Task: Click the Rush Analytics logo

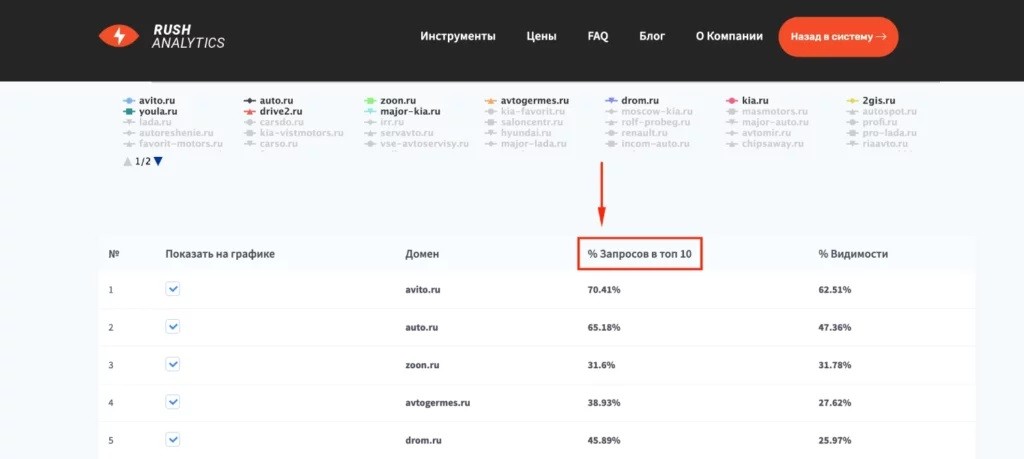Action: (x=161, y=37)
